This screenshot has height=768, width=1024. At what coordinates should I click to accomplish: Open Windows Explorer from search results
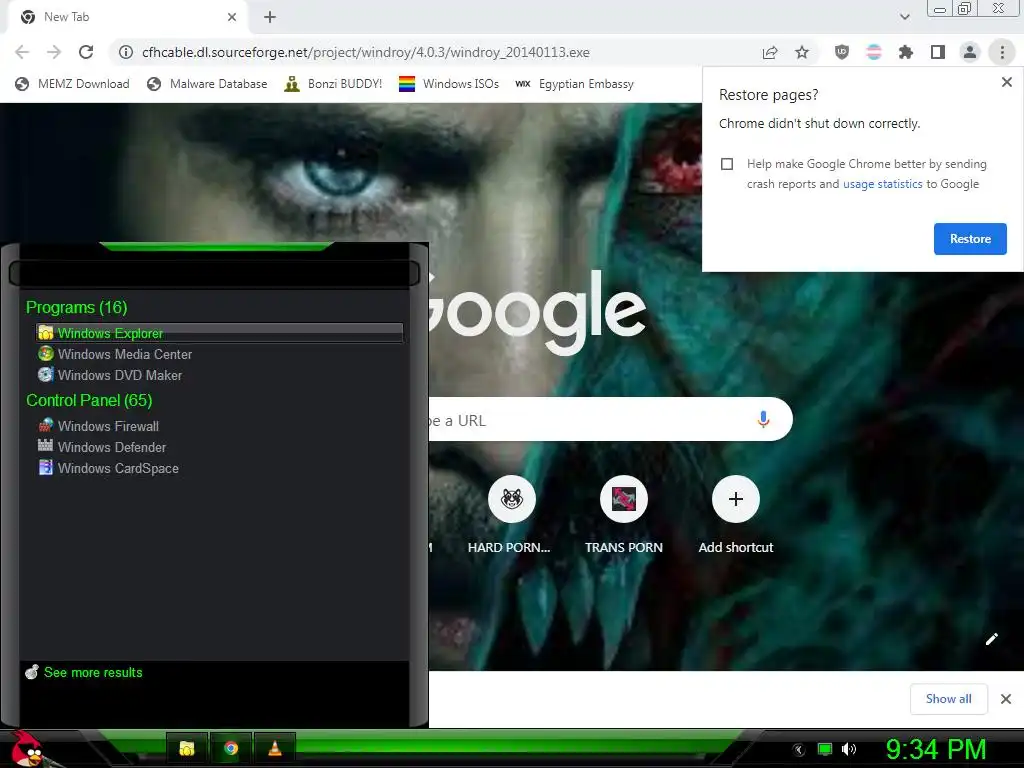click(219, 333)
